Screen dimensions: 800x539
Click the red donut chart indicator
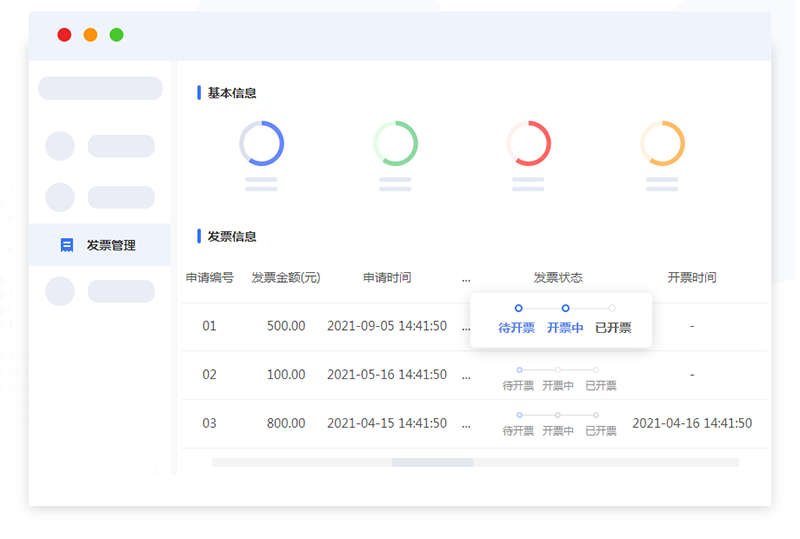click(528, 143)
